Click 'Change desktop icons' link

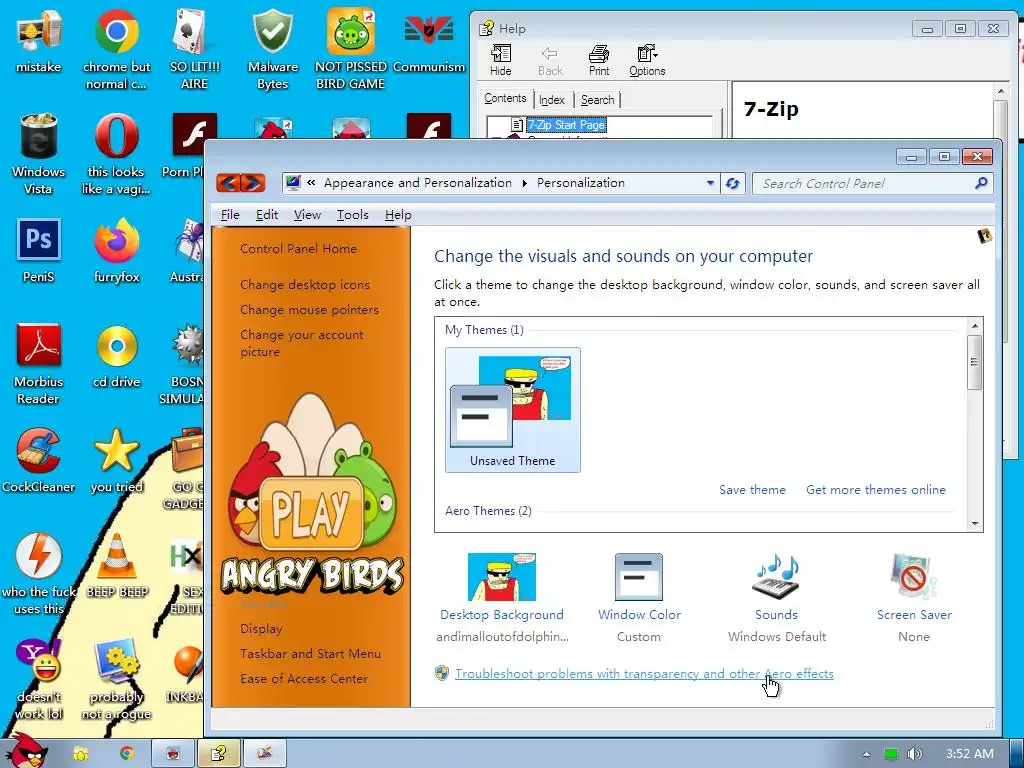tap(305, 285)
